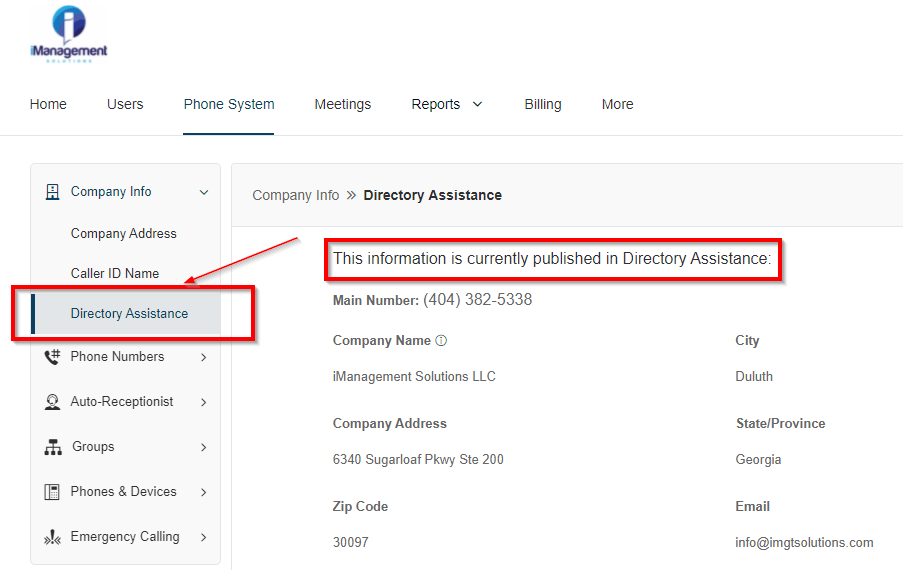Click the Company Info breadcrumb link
This screenshot has height=570, width=903.
pos(295,195)
